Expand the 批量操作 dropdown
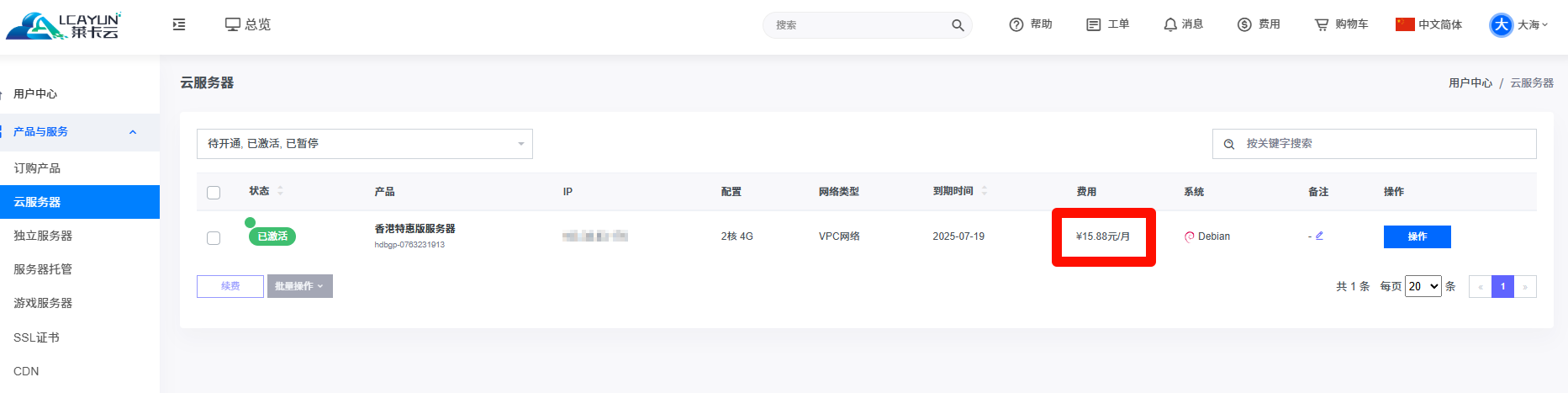This screenshot has height=393, width=1568. 299,286
